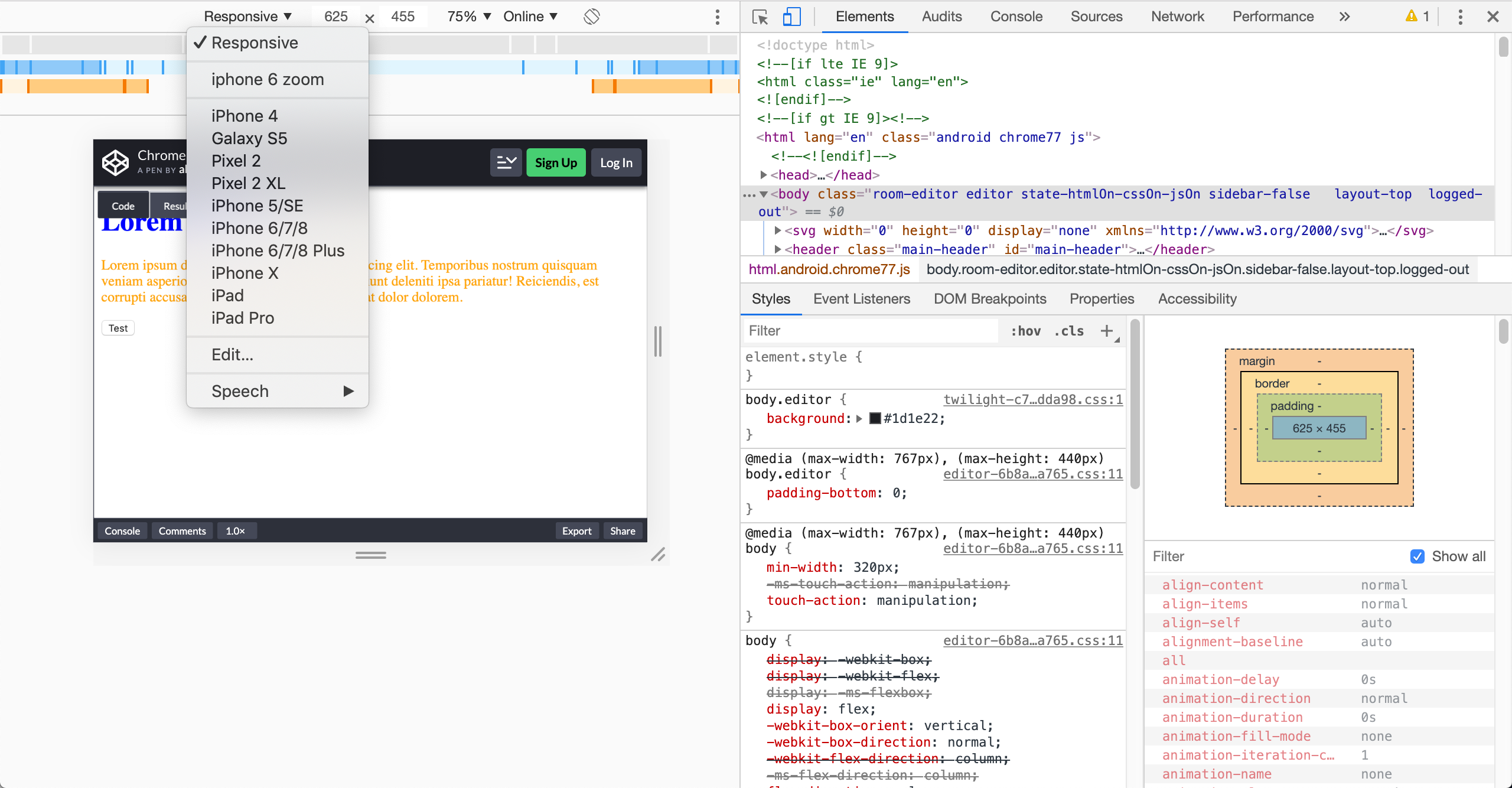The width and height of the screenshot is (1512, 788).
Task: Open hidden panels via chevron icon
Action: pos(1344,17)
